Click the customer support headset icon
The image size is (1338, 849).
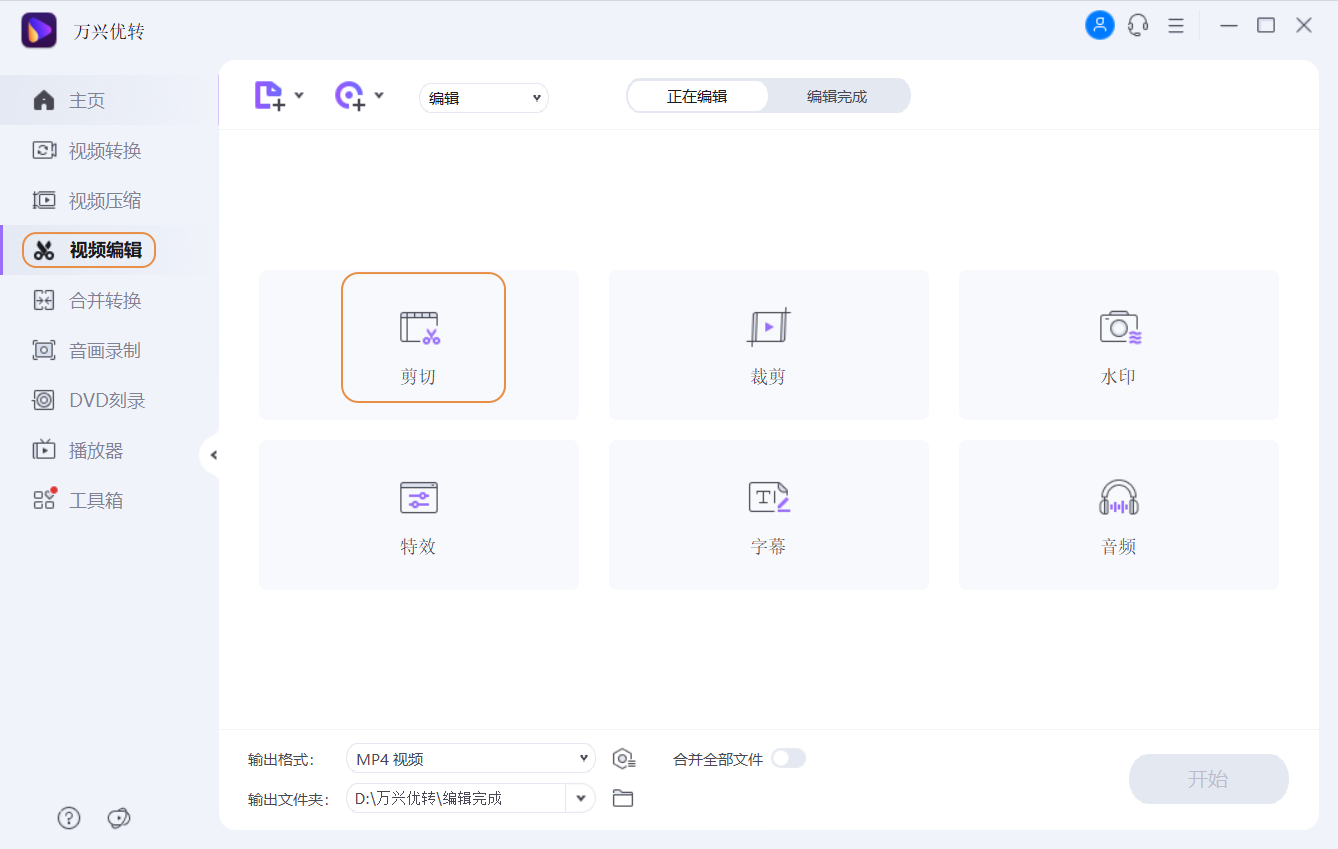[x=1138, y=25]
